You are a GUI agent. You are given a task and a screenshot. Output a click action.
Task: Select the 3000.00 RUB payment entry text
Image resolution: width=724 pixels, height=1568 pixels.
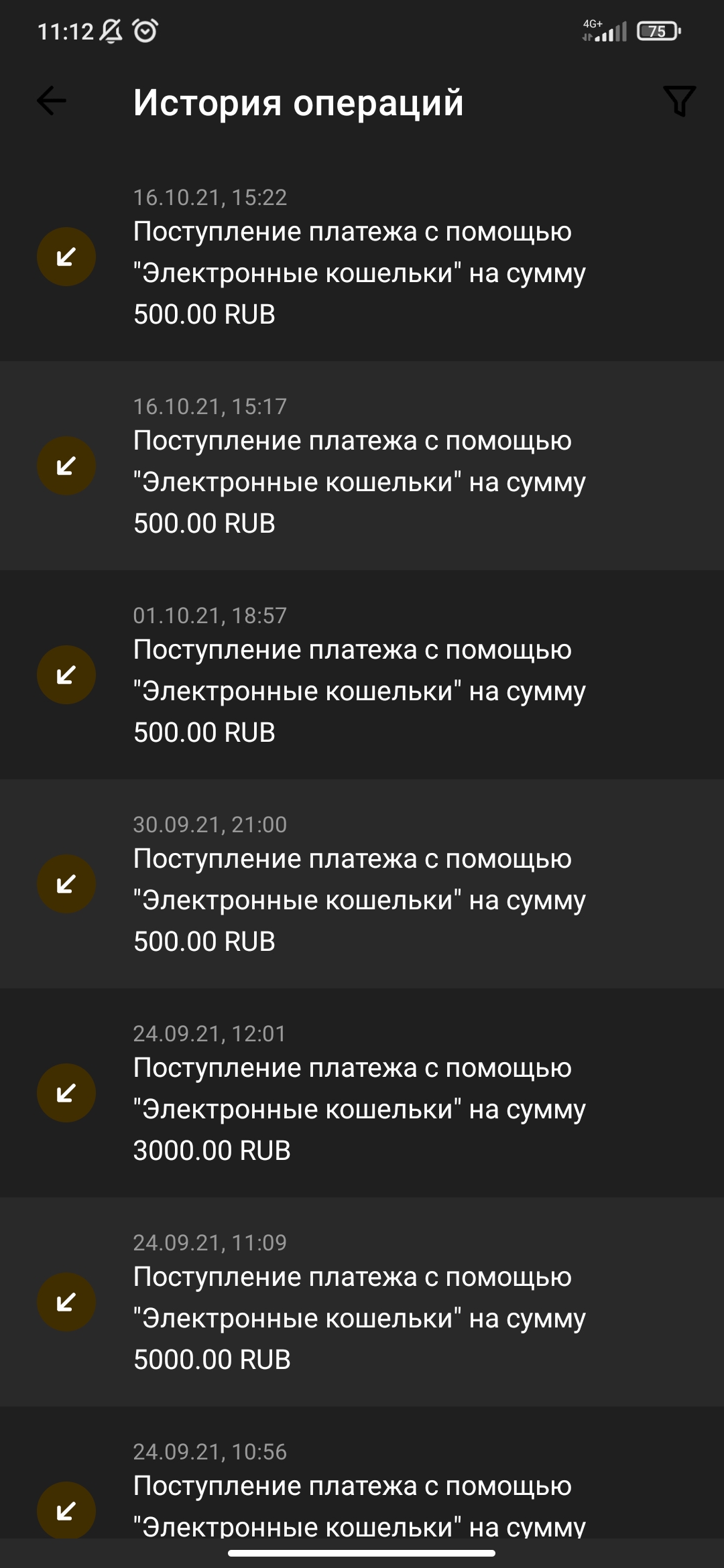pos(359,1109)
